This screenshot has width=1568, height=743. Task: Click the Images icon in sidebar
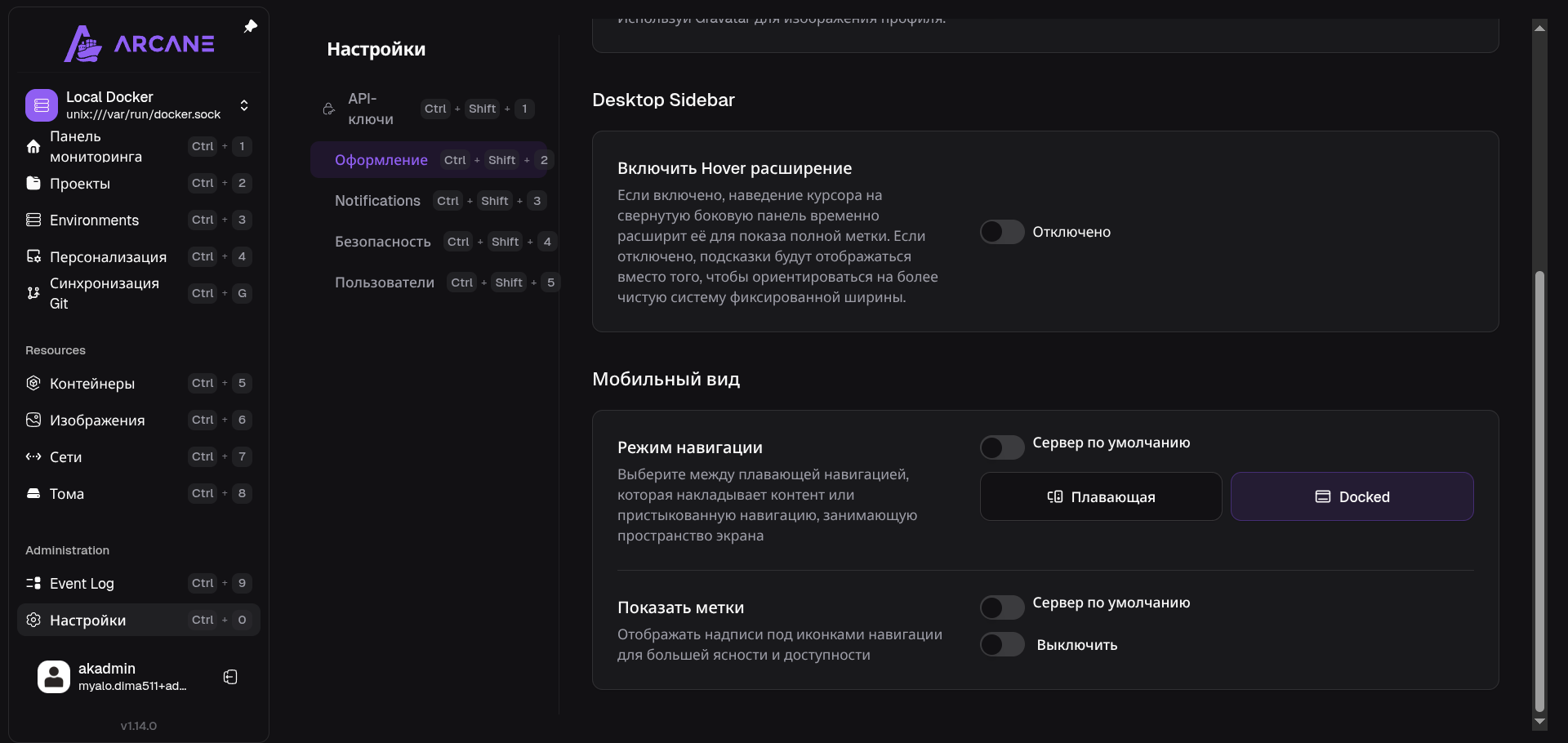pyautogui.click(x=33, y=420)
